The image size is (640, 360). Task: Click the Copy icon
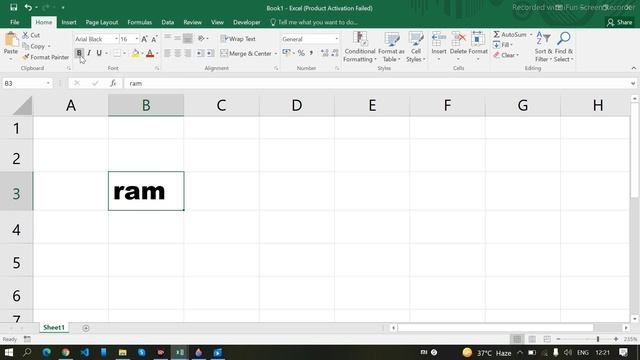pyautogui.click(x=26, y=46)
